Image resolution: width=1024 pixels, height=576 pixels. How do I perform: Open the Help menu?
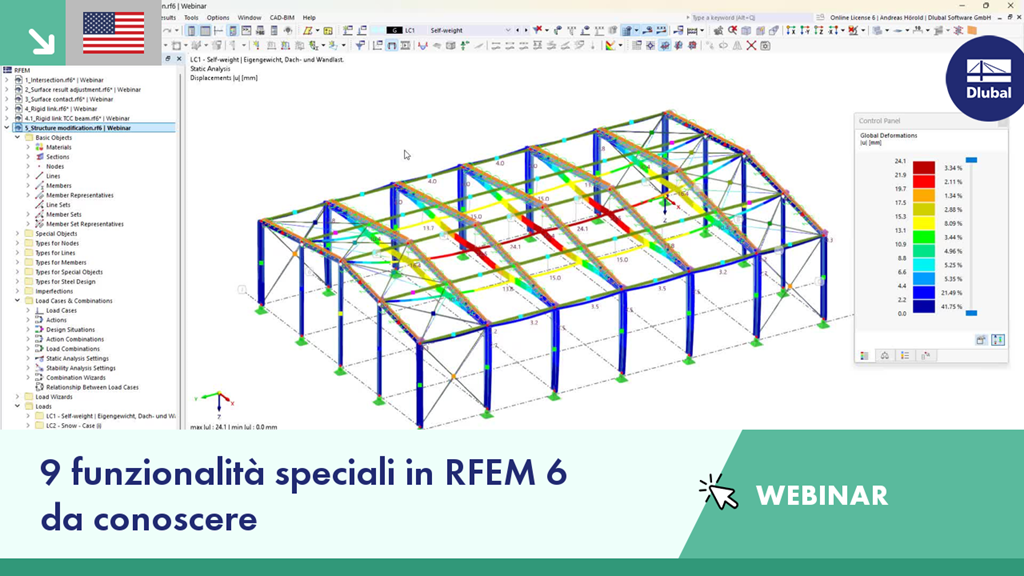[309, 18]
